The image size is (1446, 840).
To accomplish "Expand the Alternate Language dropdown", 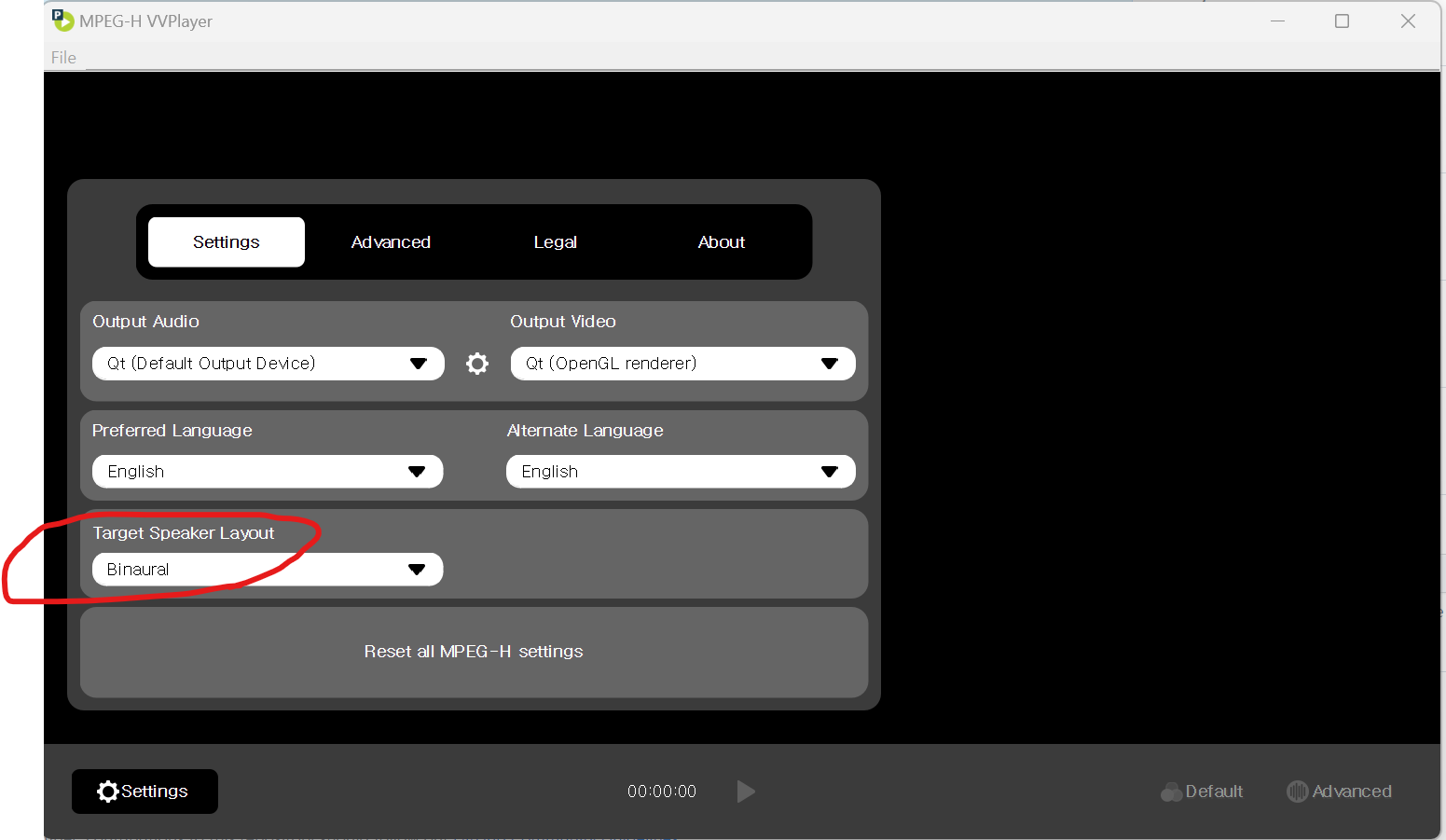I will click(680, 471).
